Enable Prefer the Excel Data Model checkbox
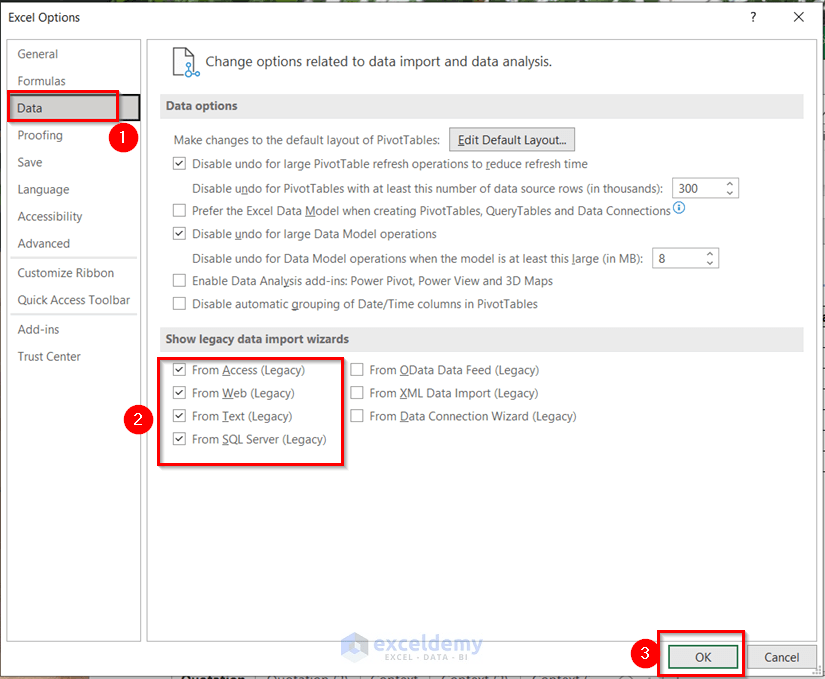 click(179, 211)
